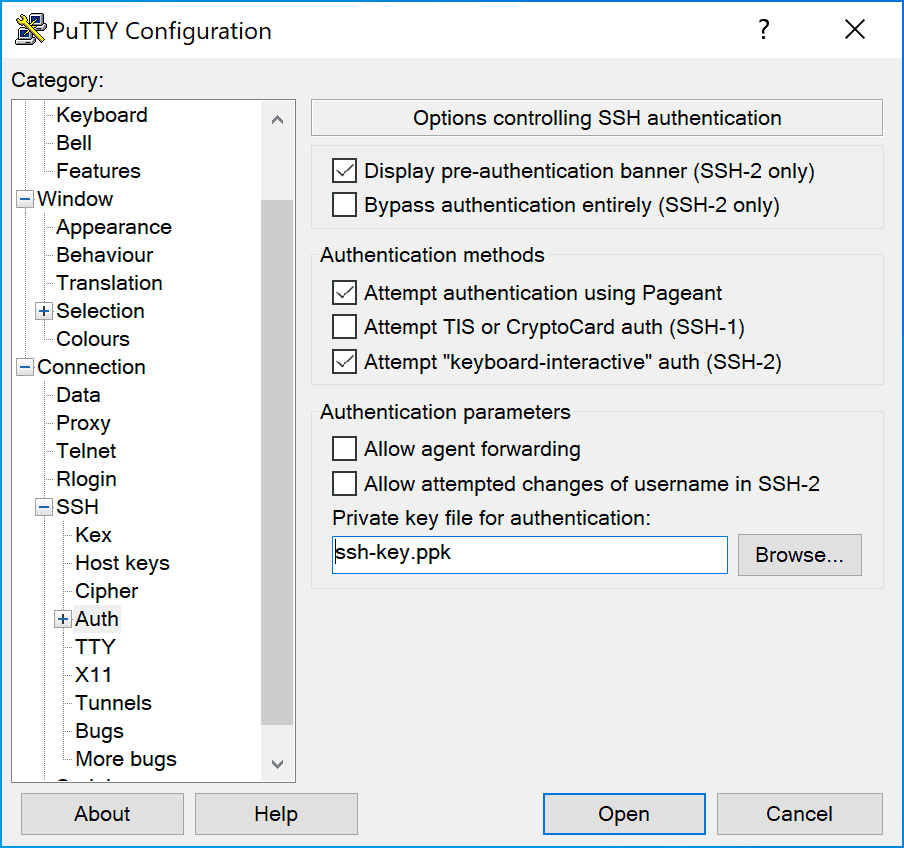904x848 pixels.
Task: Open the X11 forwarding settings
Action: (94, 675)
